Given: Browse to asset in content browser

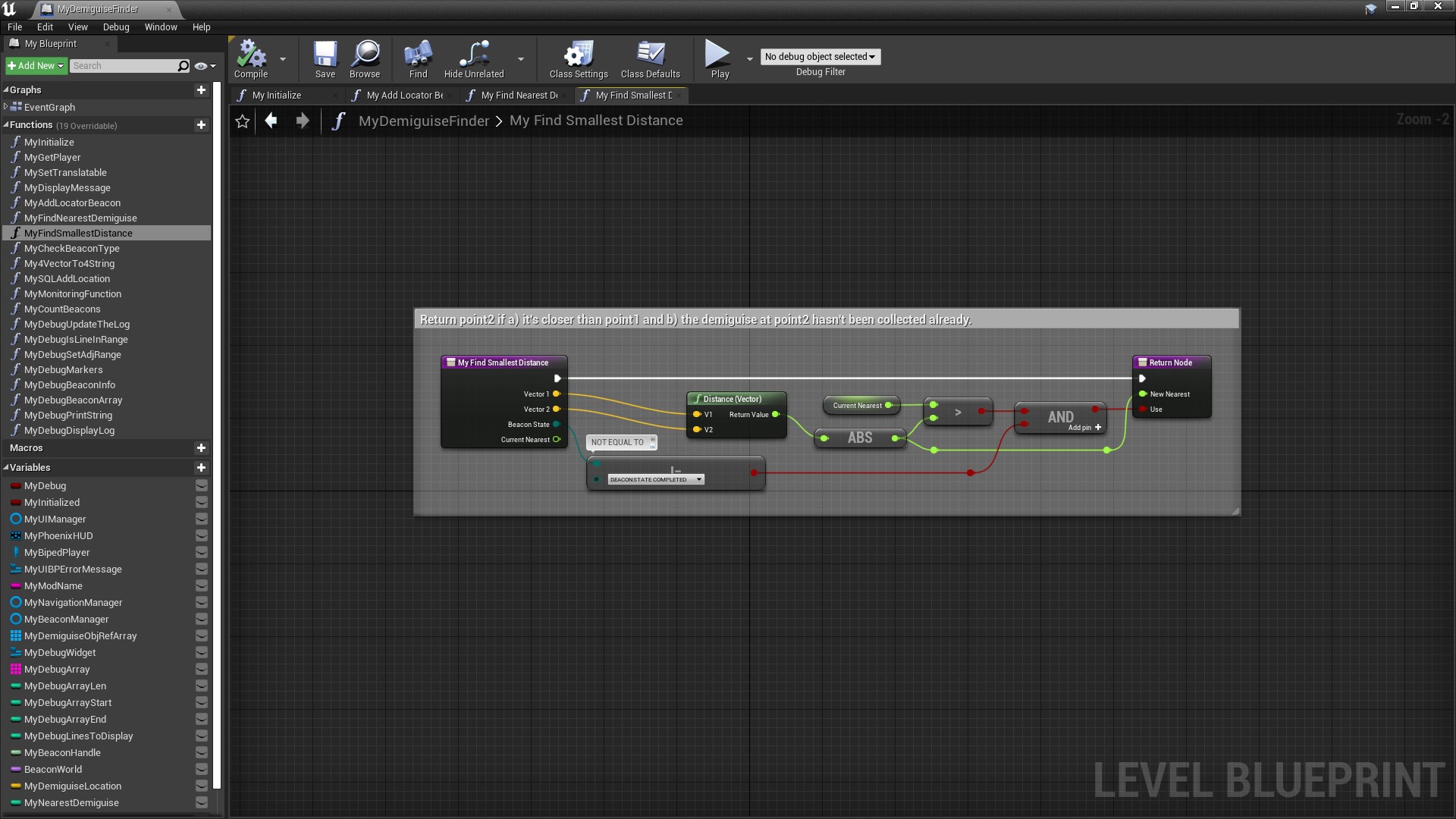Looking at the screenshot, I should coord(365,59).
